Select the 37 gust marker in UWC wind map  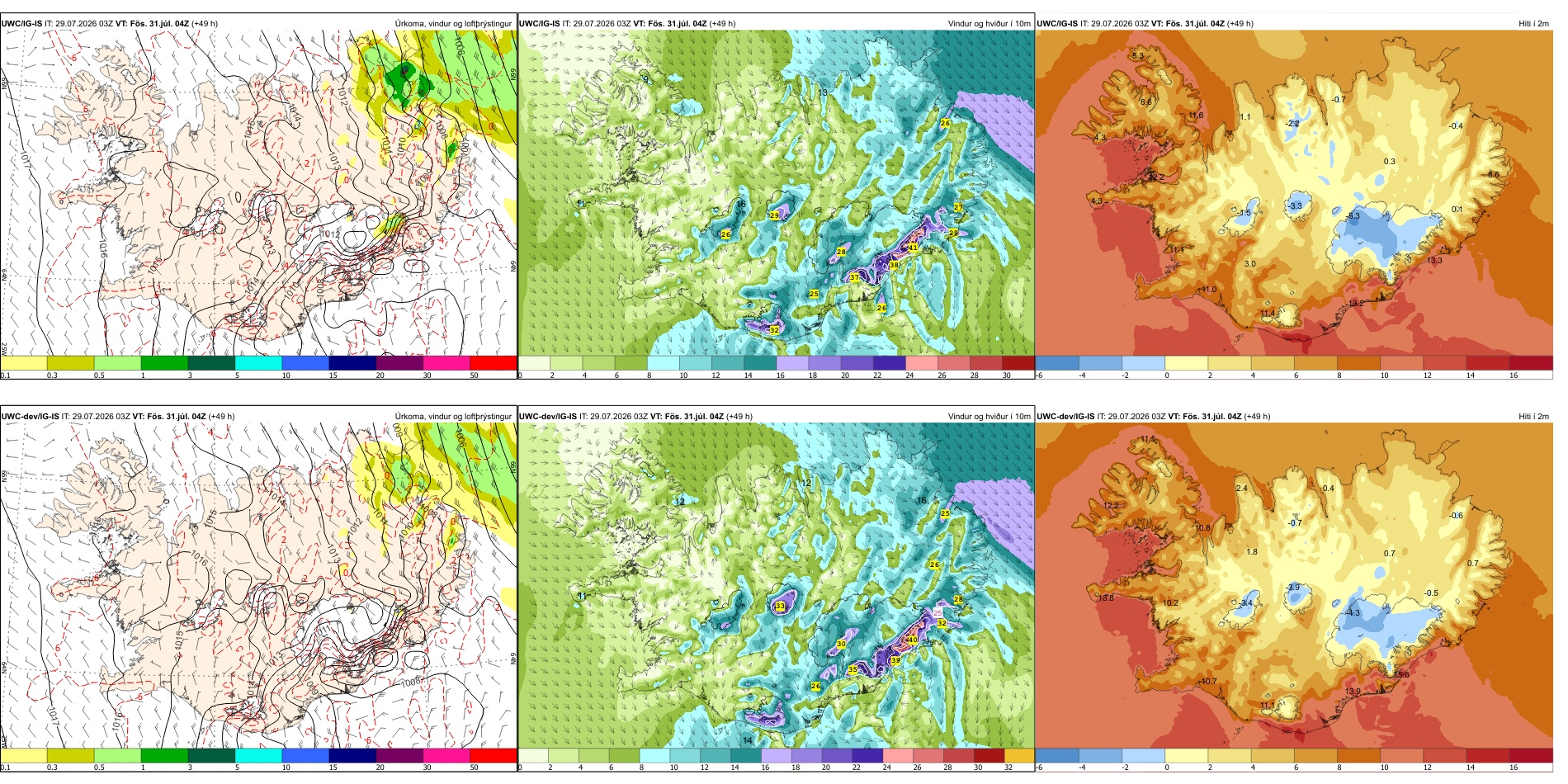854,278
